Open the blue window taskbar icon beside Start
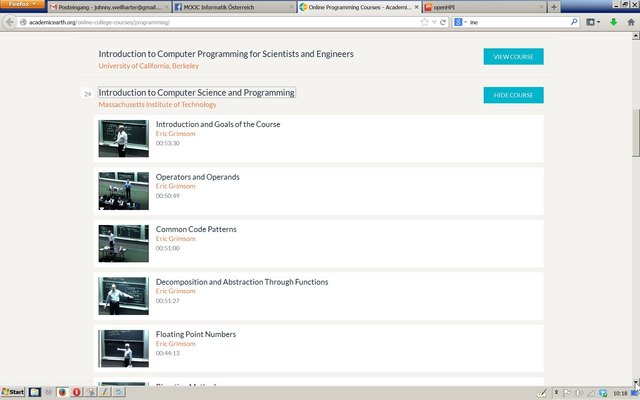Screen dimensions: 640x400 coord(35,392)
